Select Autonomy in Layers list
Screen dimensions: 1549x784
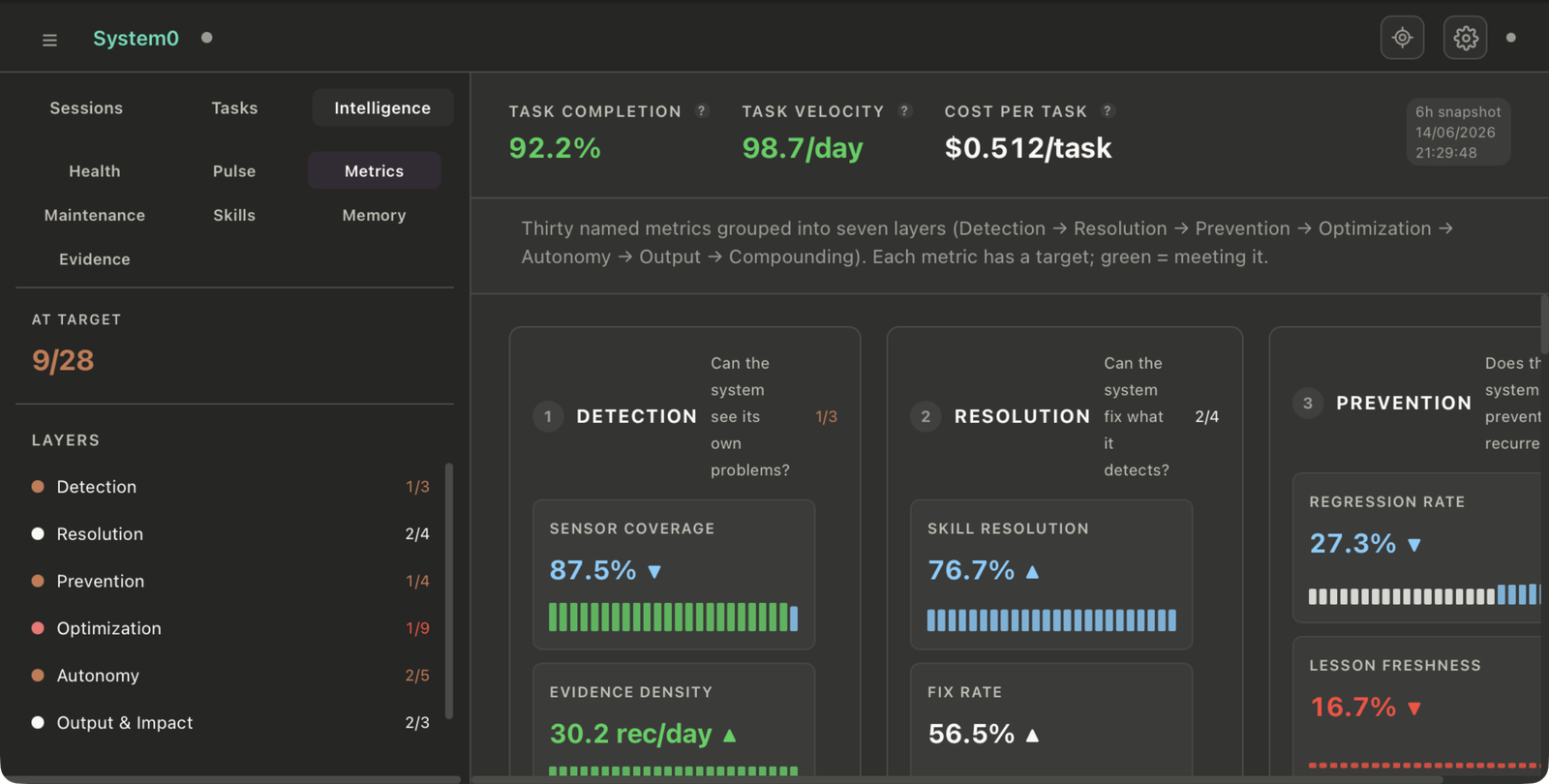click(x=230, y=676)
